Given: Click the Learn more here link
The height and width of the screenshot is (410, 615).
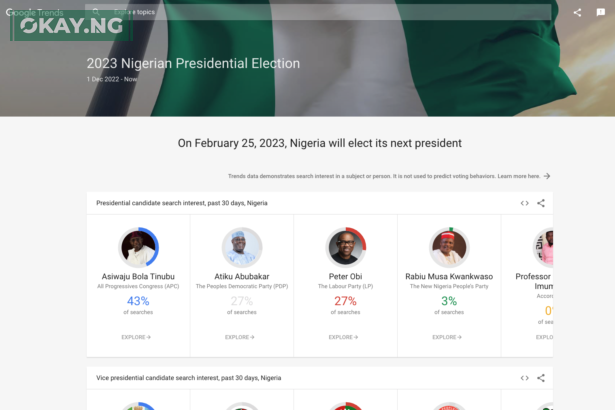Looking at the screenshot, I should tap(519, 176).
